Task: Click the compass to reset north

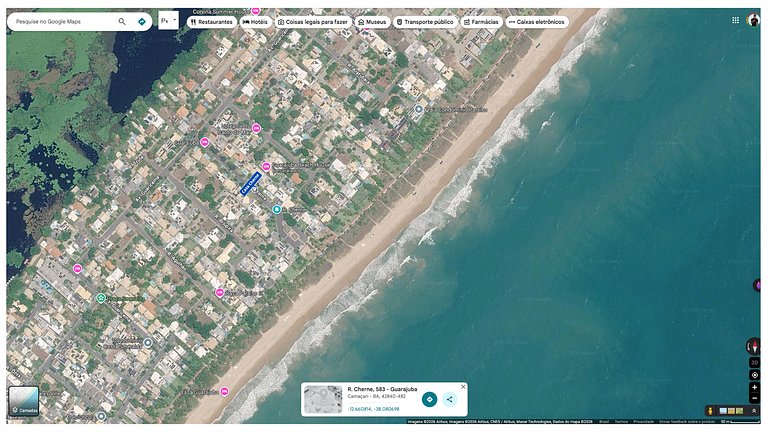Action: point(753,347)
